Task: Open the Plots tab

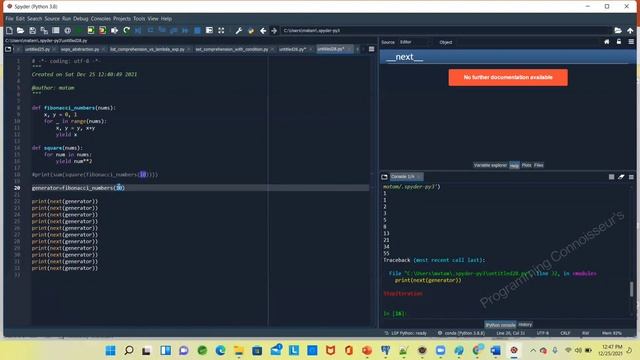Action: point(527,165)
